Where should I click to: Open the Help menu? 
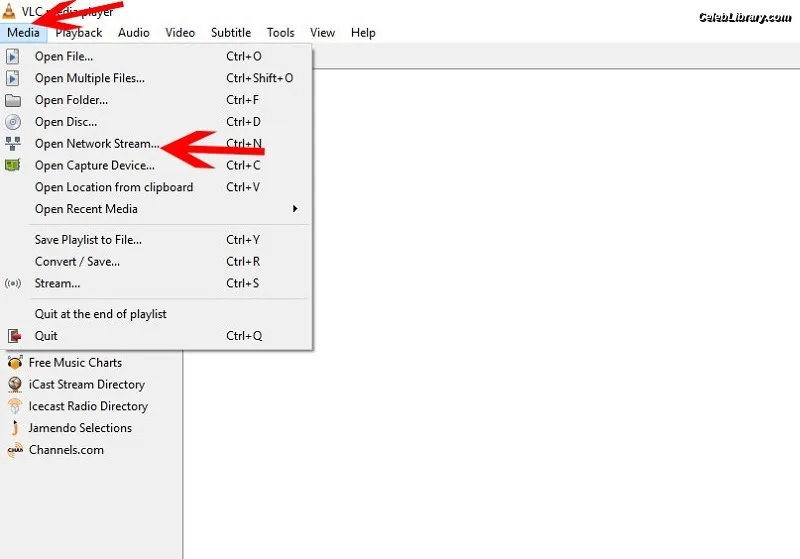tap(363, 33)
